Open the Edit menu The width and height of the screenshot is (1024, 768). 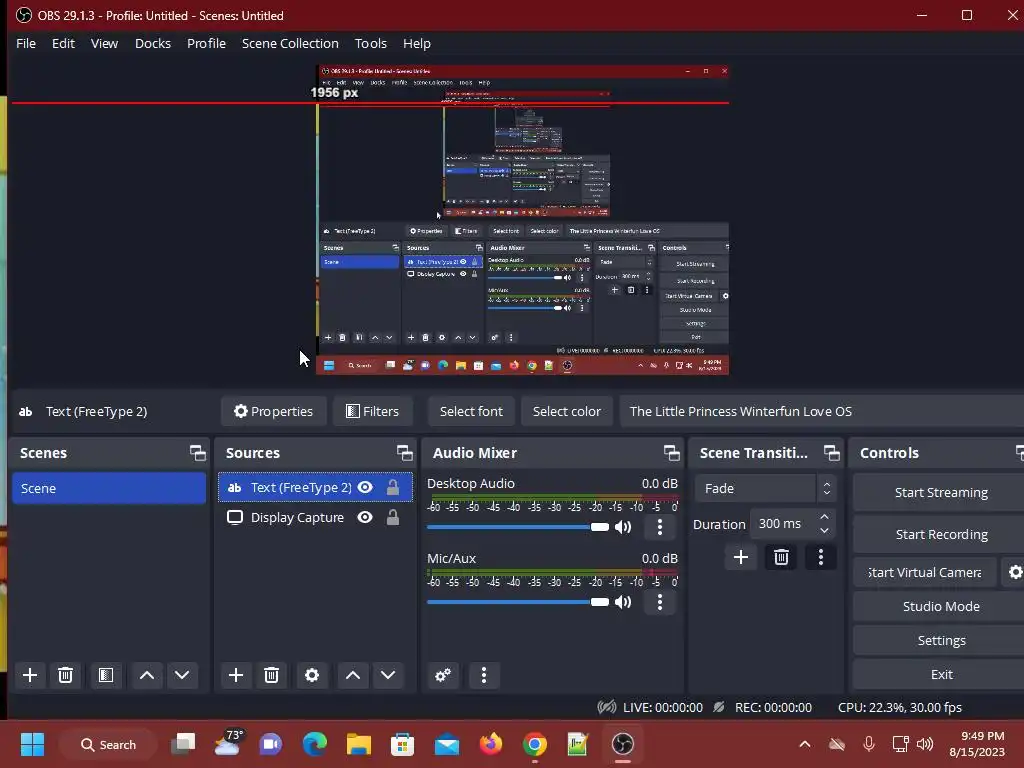point(63,43)
